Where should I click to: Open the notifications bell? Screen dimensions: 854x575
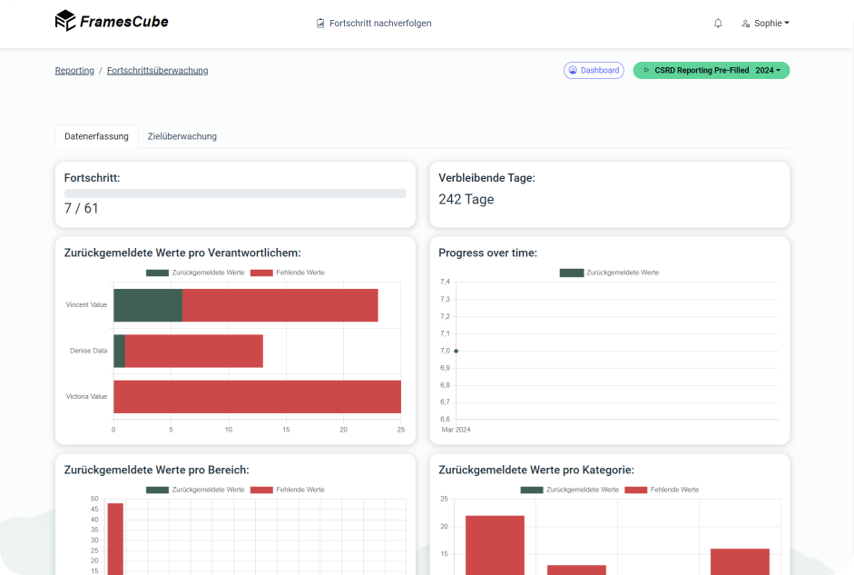click(718, 23)
